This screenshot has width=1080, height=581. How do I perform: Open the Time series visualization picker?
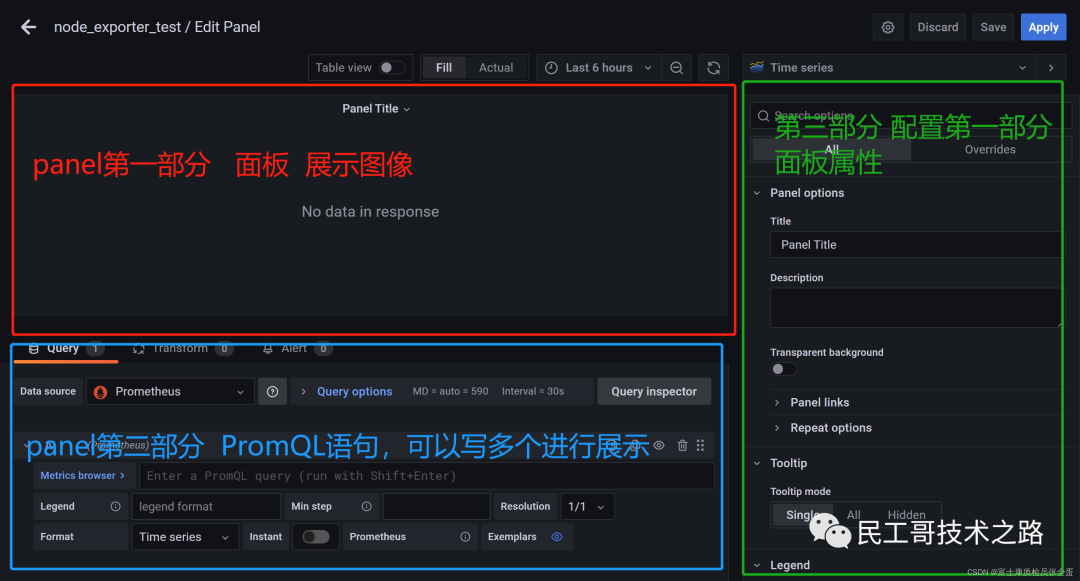(890, 67)
